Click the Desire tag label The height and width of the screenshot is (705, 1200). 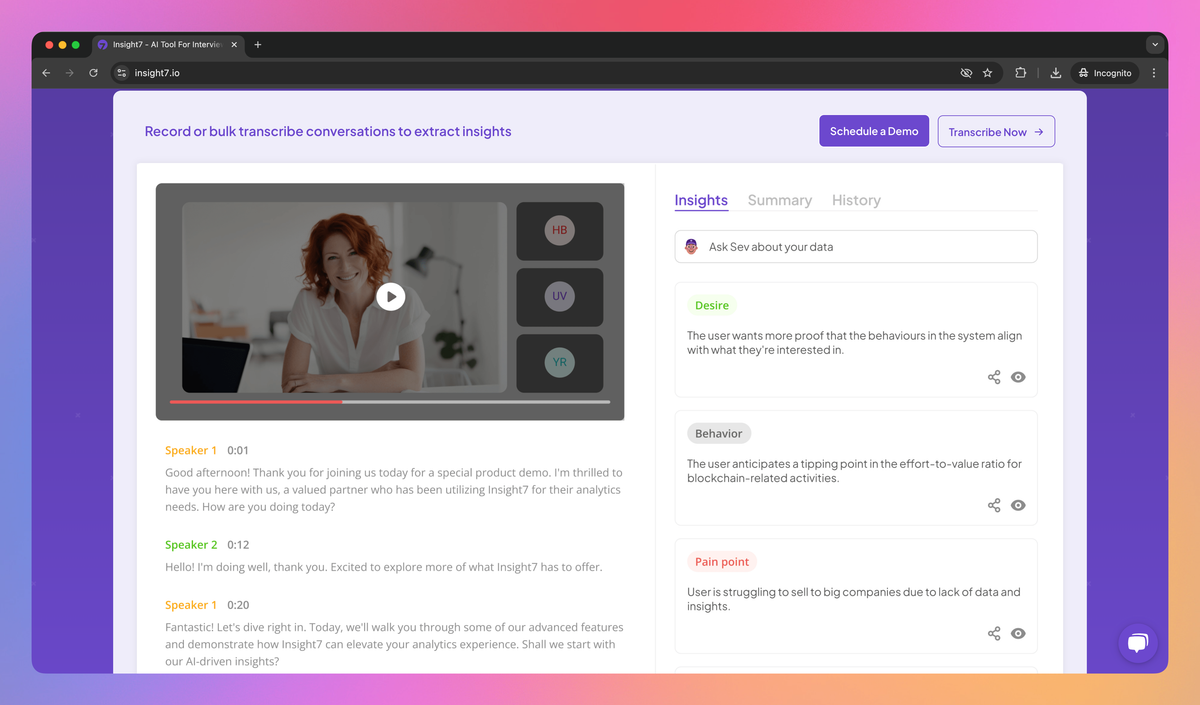[712, 305]
